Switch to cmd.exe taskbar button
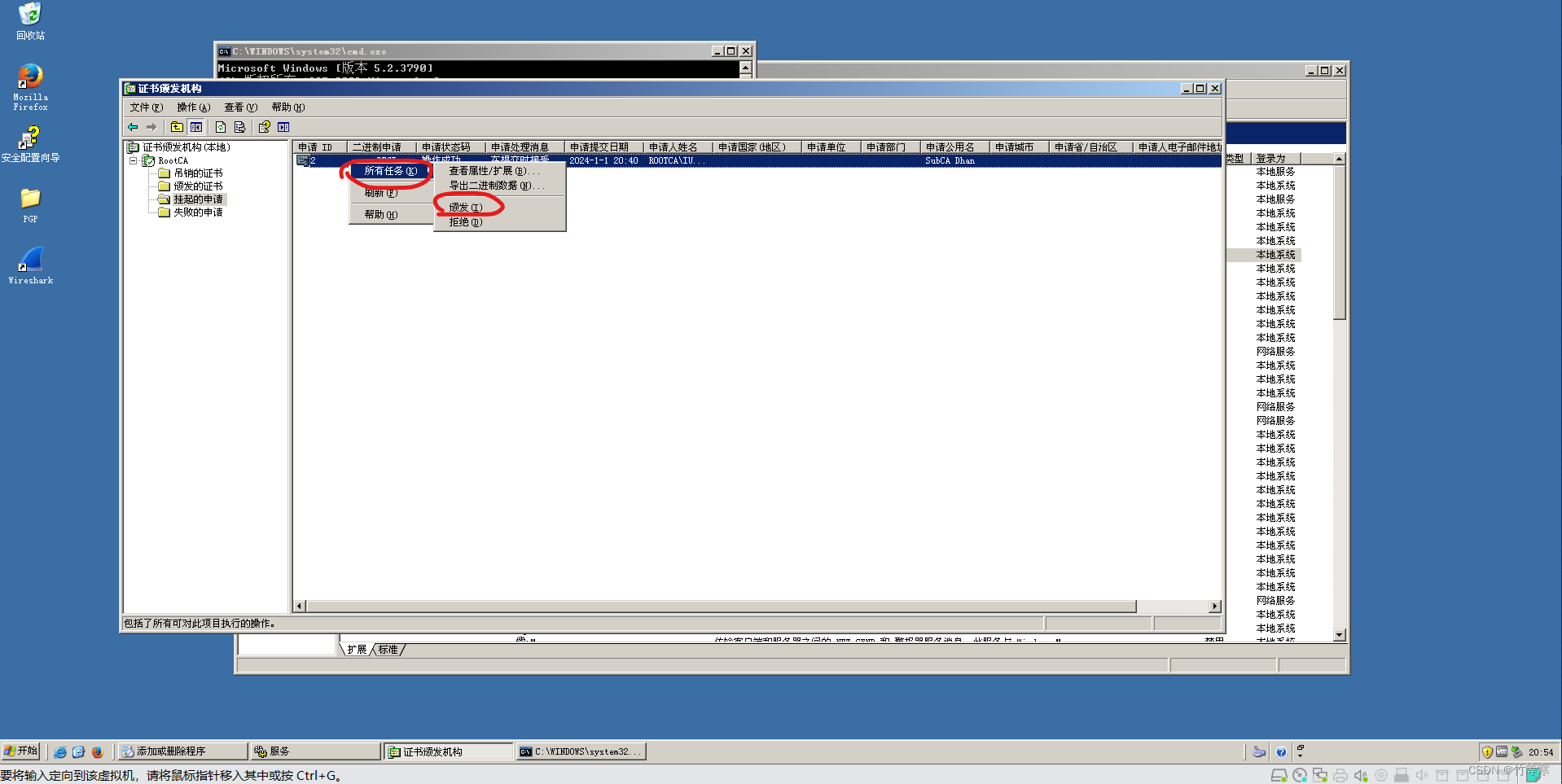The image size is (1562, 784). pyautogui.click(x=581, y=751)
